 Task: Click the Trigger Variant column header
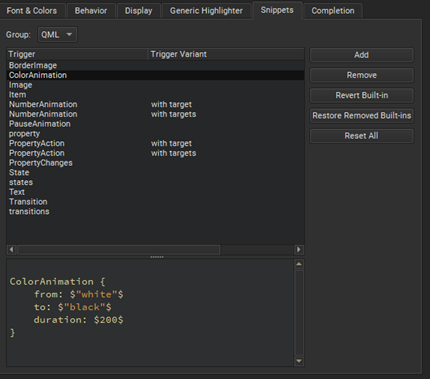[x=226, y=54]
